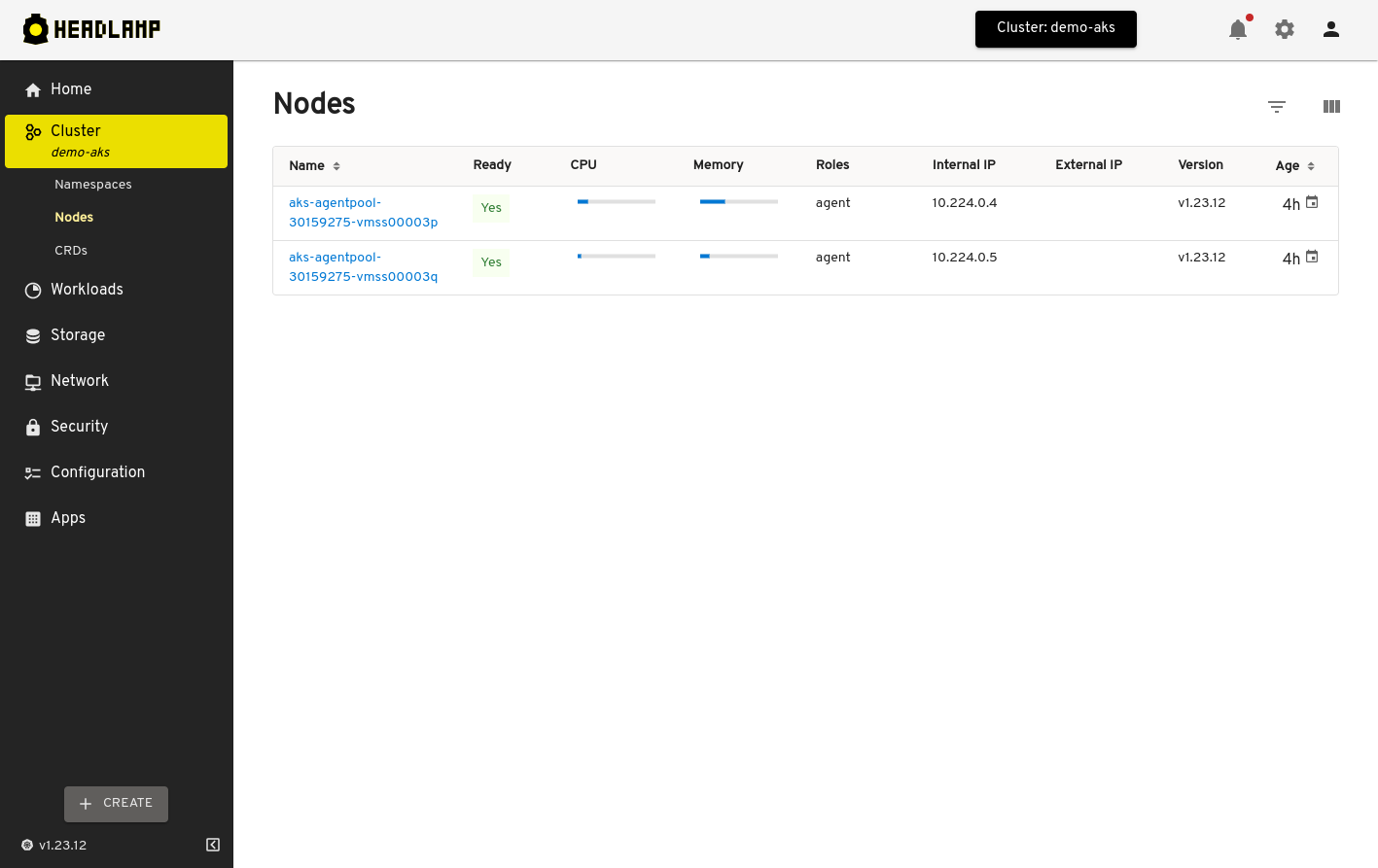Open the Apps section

[x=117, y=518]
